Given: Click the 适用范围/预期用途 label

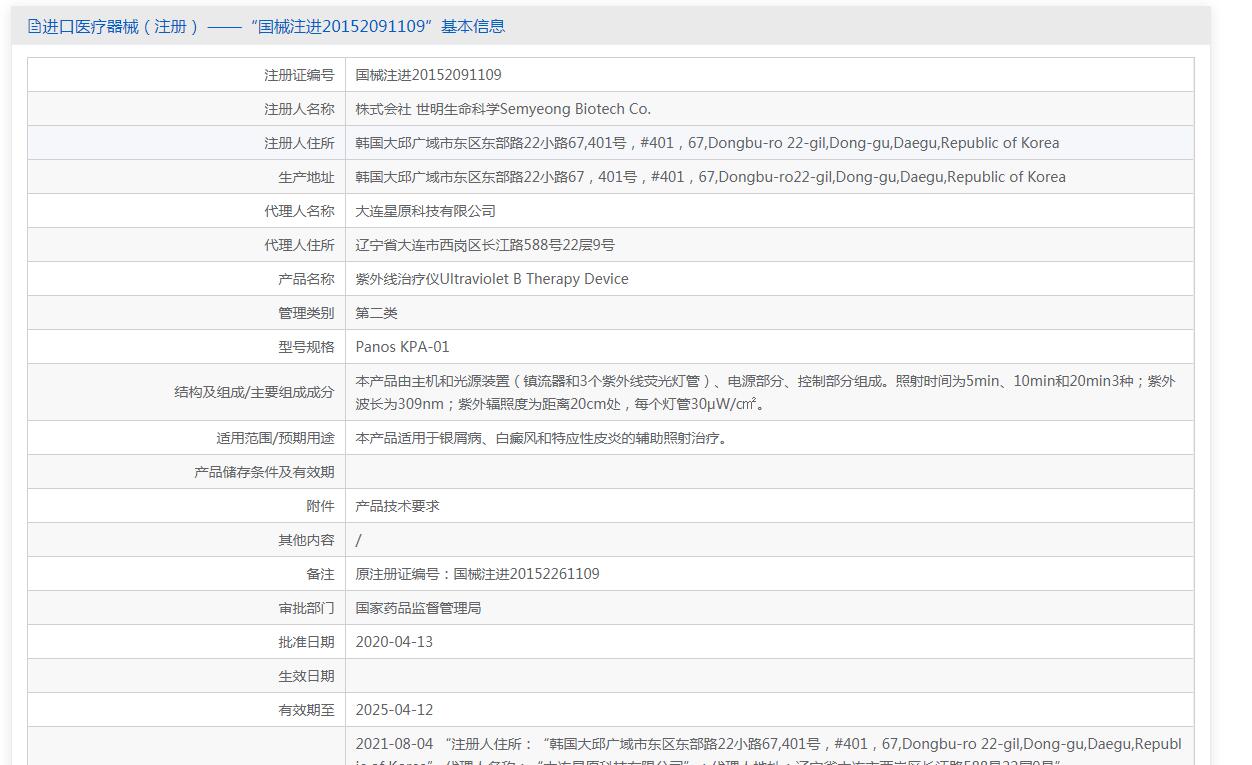Looking at the screenshot, I should (x=275, y=438).
